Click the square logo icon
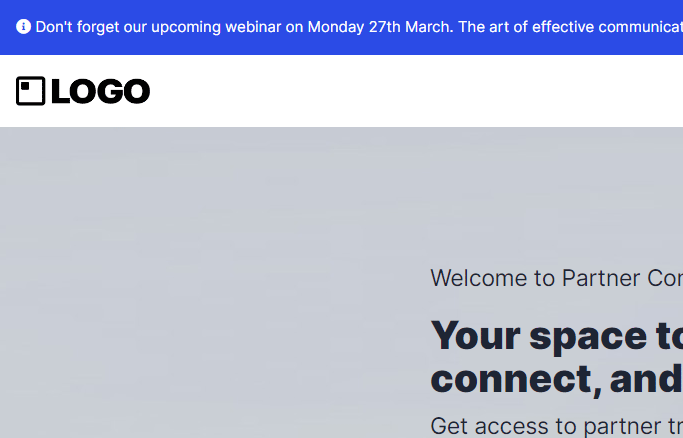The image size is (683, 438). pos(31,91)
